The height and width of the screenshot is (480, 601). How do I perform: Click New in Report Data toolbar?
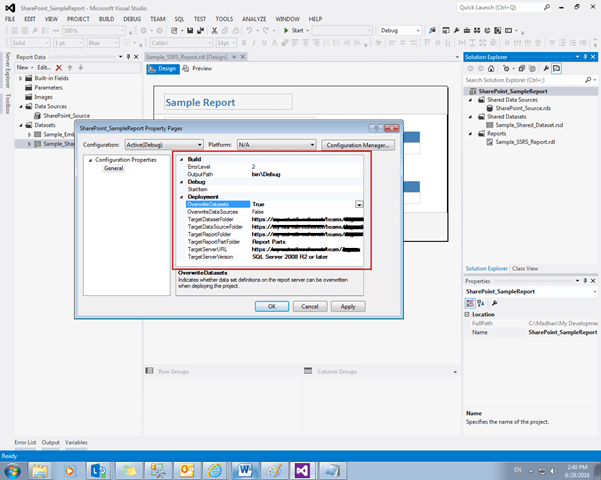tap(25, 67)
